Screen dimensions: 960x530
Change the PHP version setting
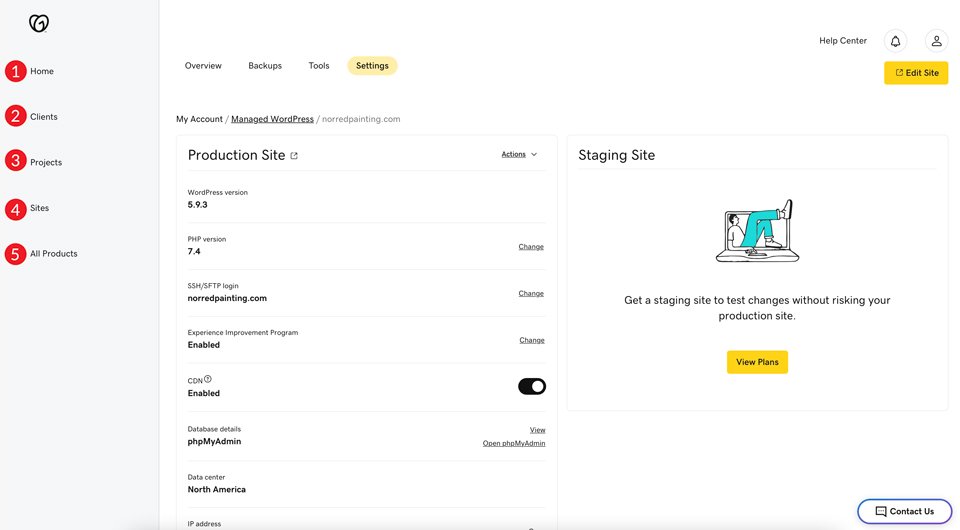coord(531,247)
